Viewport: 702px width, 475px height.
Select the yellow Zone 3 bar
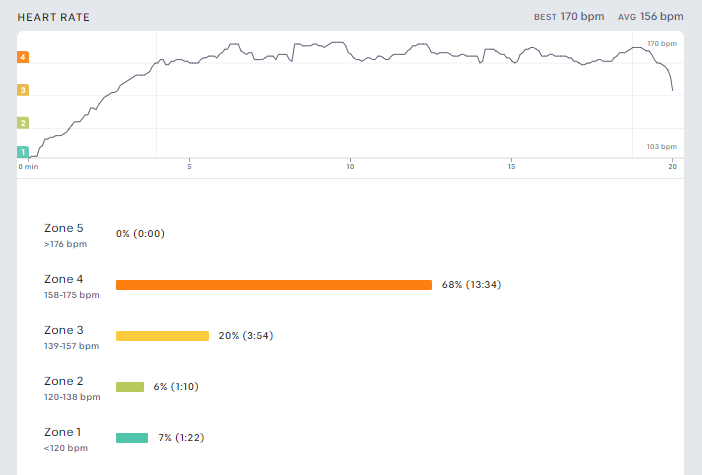point(162,336)
